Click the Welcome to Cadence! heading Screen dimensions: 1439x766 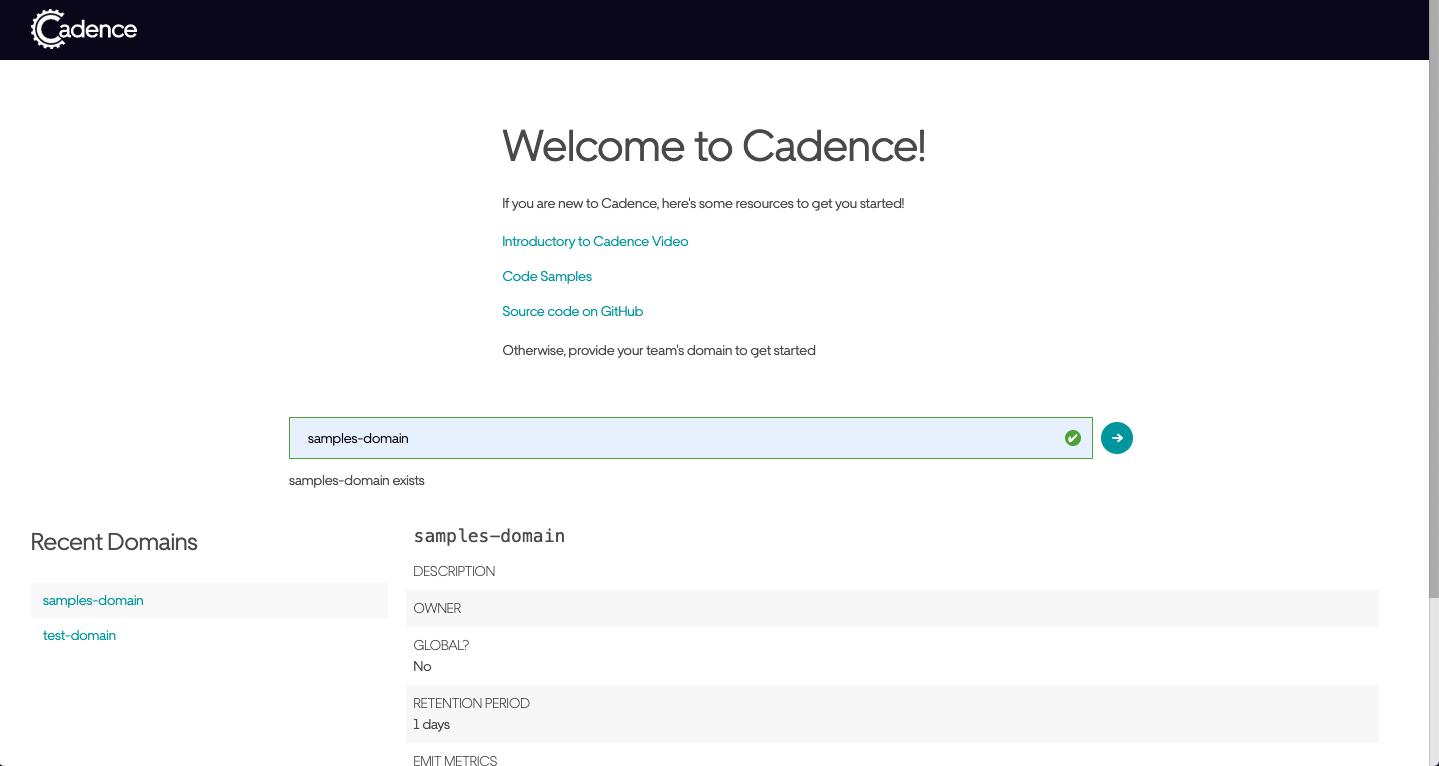tap(714, 146)
